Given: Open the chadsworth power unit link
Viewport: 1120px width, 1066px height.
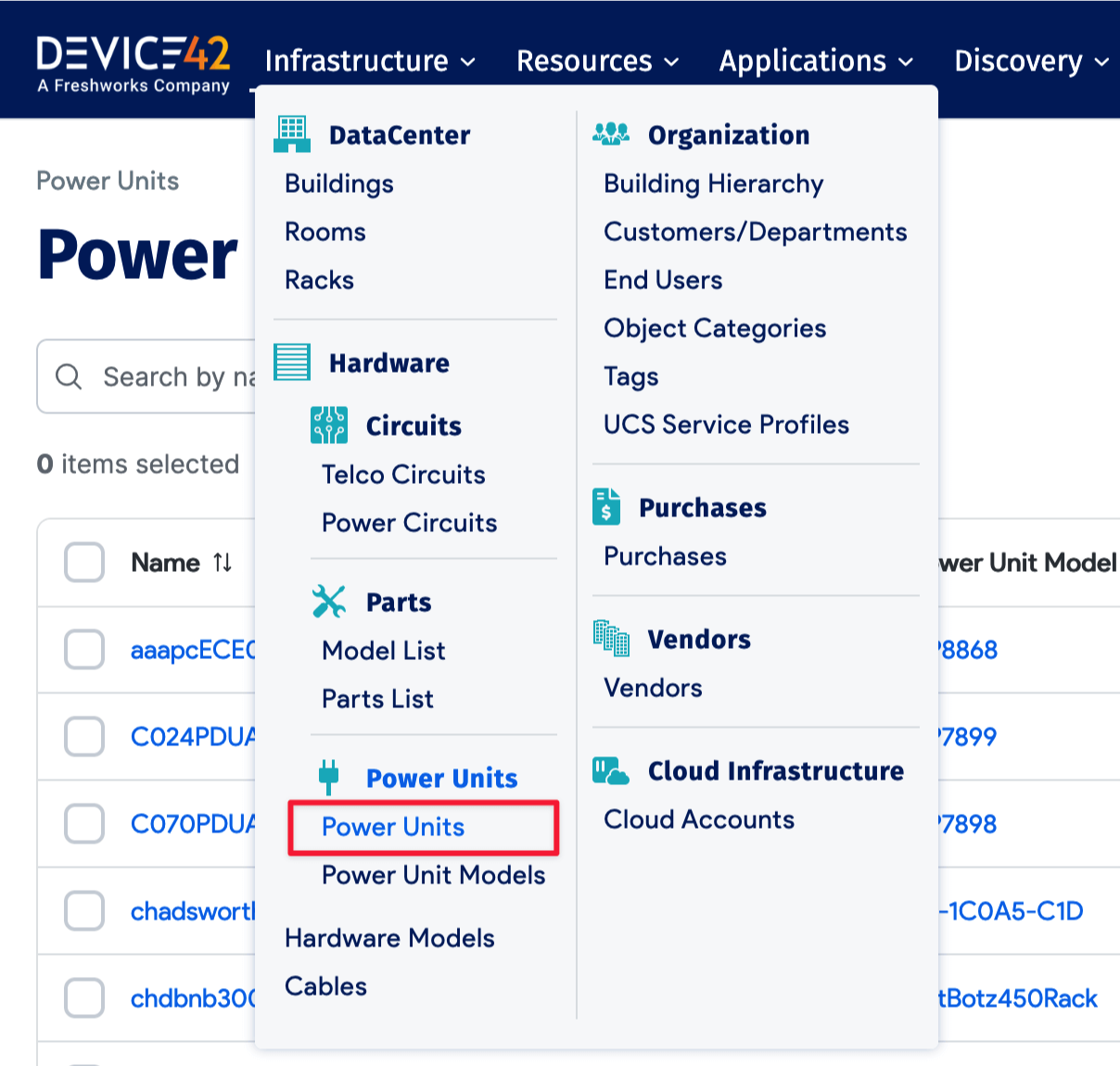Looking at the screenshot, I should [x=193, y=911].
